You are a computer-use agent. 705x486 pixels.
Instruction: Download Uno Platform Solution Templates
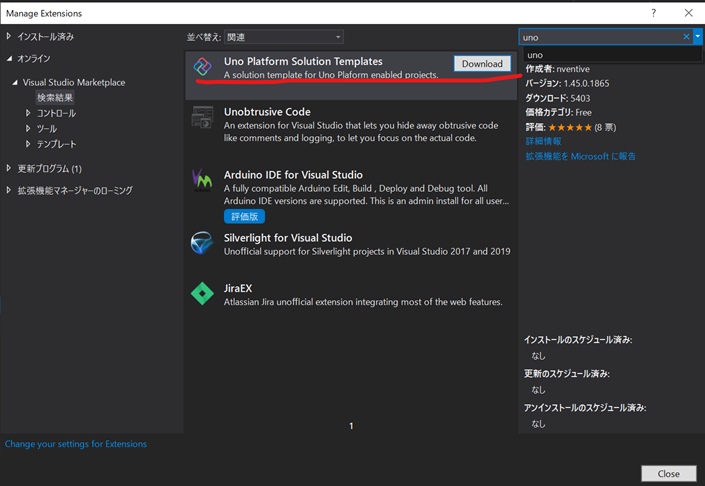[482, 64]
